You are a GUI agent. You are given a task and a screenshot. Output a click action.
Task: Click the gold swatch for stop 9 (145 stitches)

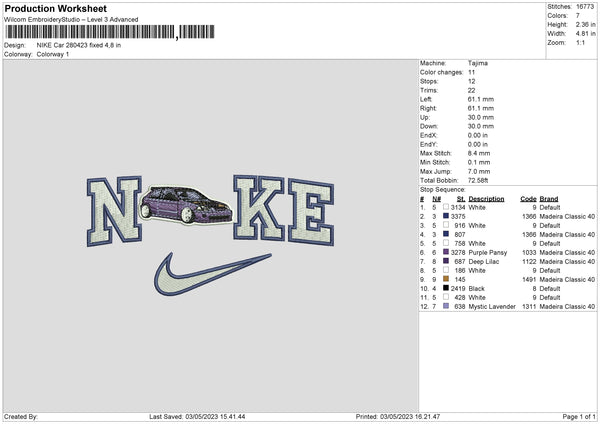click(446, 279)
